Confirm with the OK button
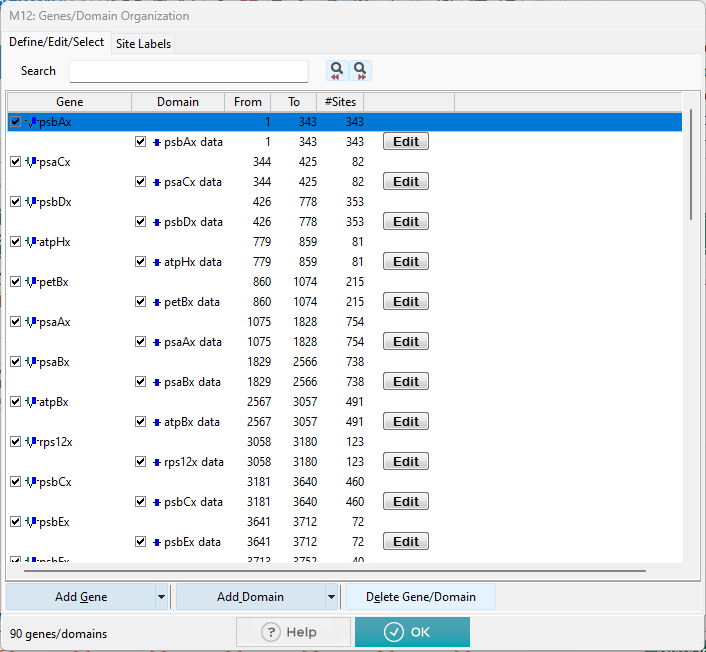Screen dimensions: 706x652 click(x=412, y=632)
